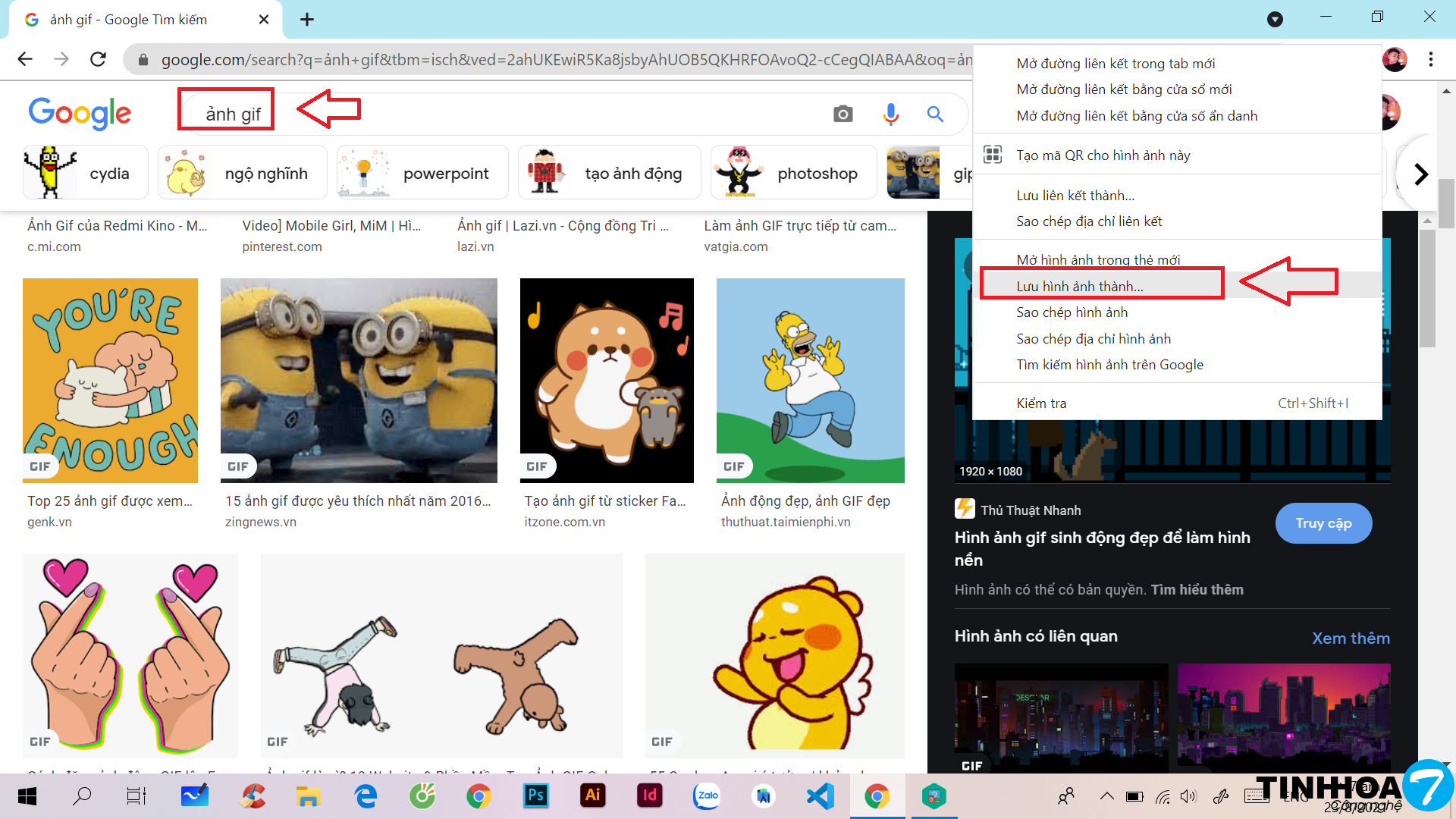Open the new tab plus button
1456x819 pixels.
[307, 20]
